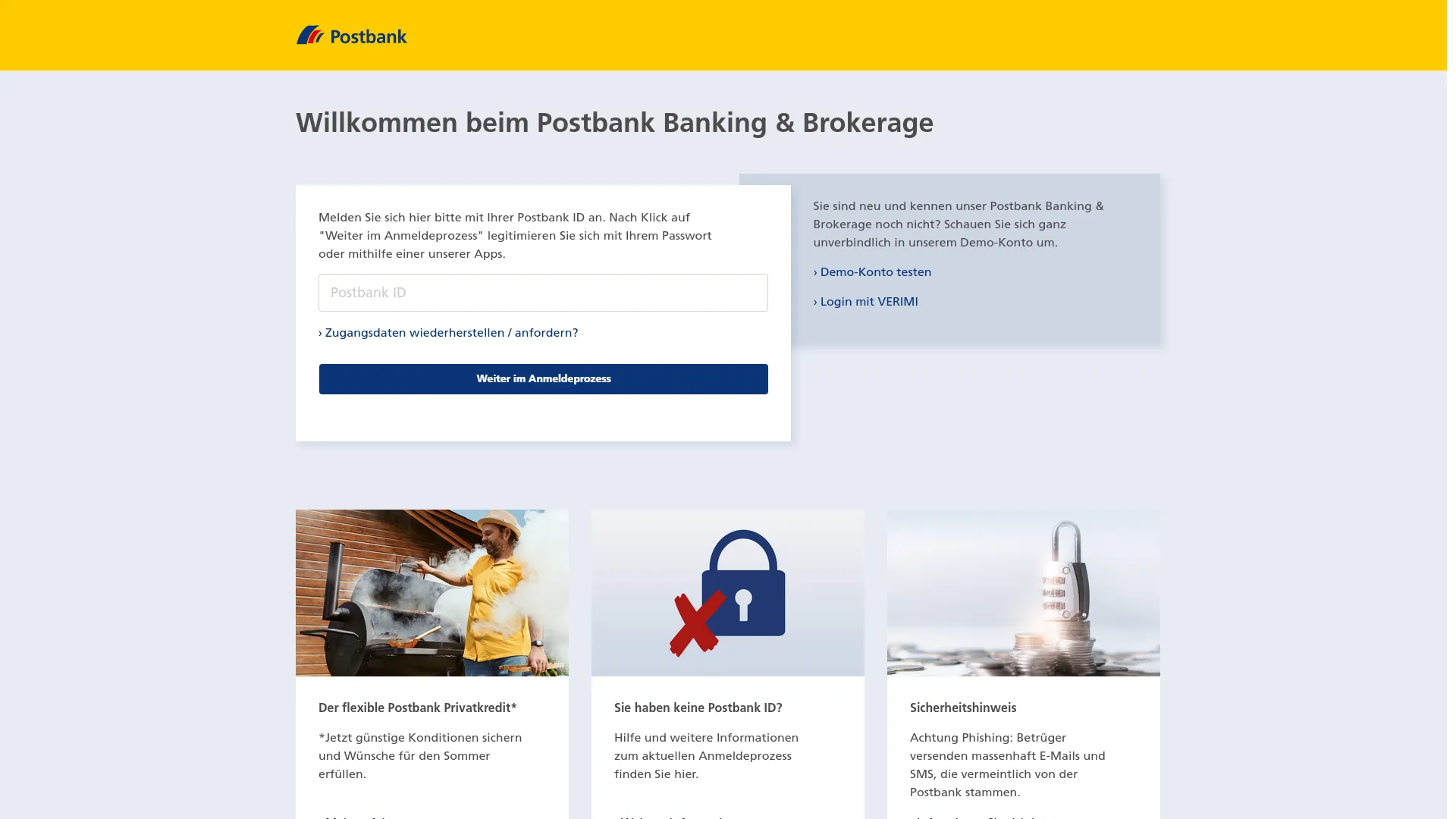Viewport: 1456px width, 819px height.
Task: Click the Postbank logo in the header
Action: coord(351,35)
